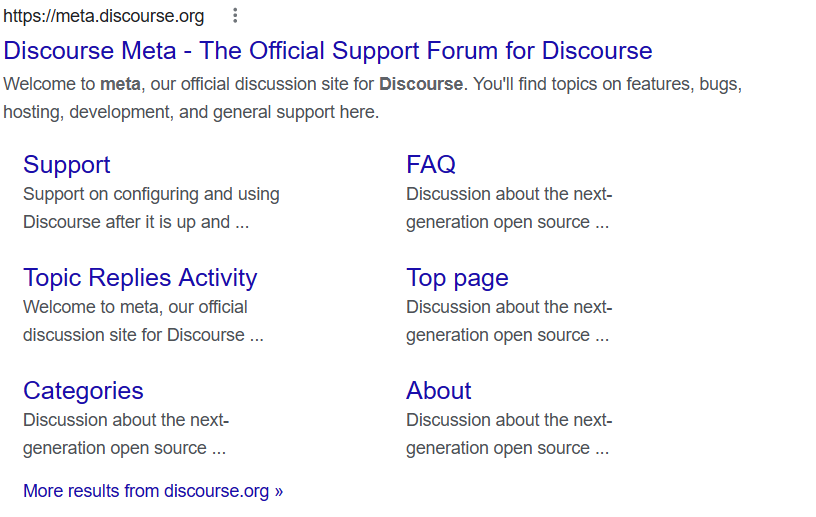This screenshot has height=517, width=816.
Task: Click the snippet under Topic Replies Activity
Action: [x=143, y=321]
